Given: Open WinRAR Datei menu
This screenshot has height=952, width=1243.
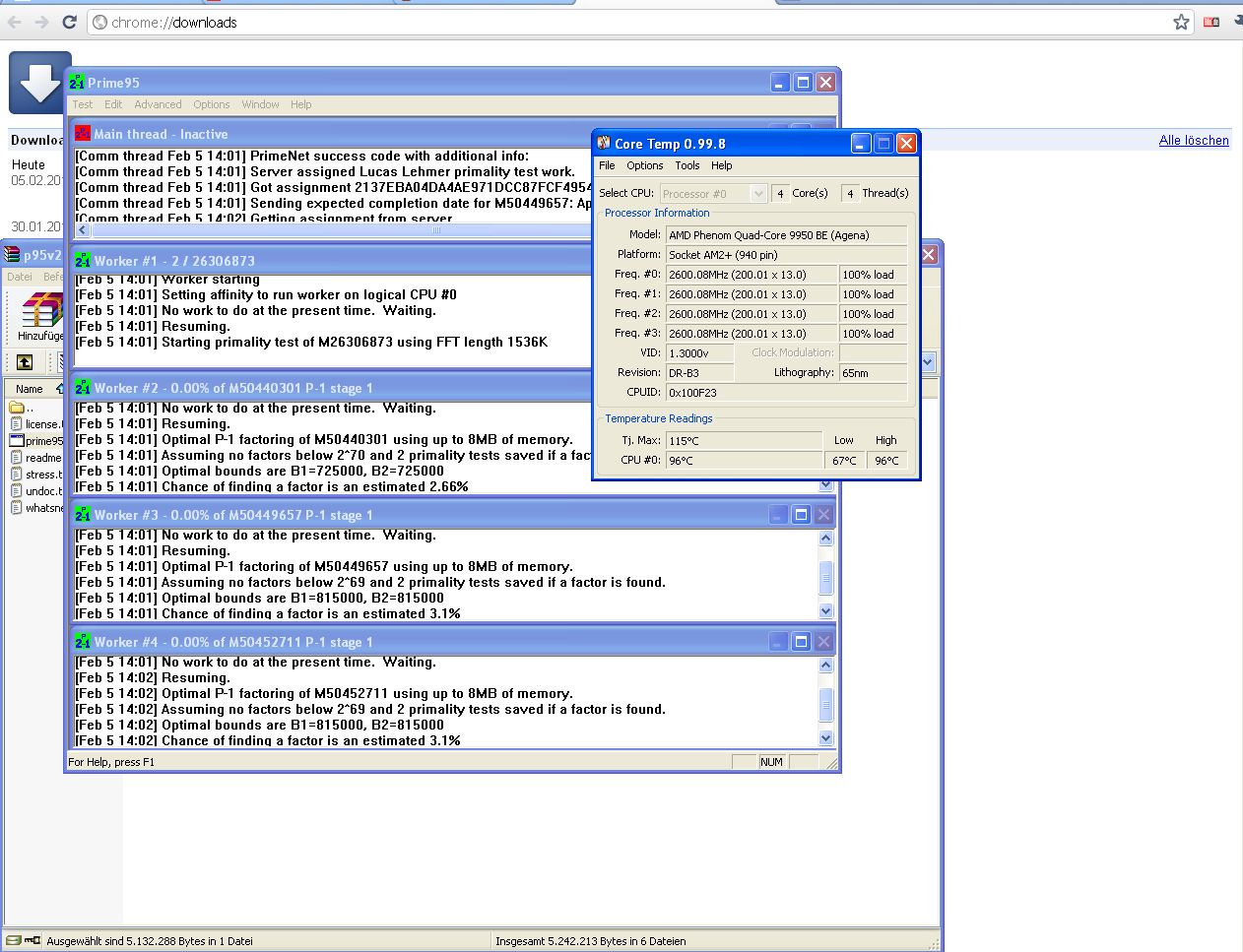Looking at the screenshot, I should point(20,278).
